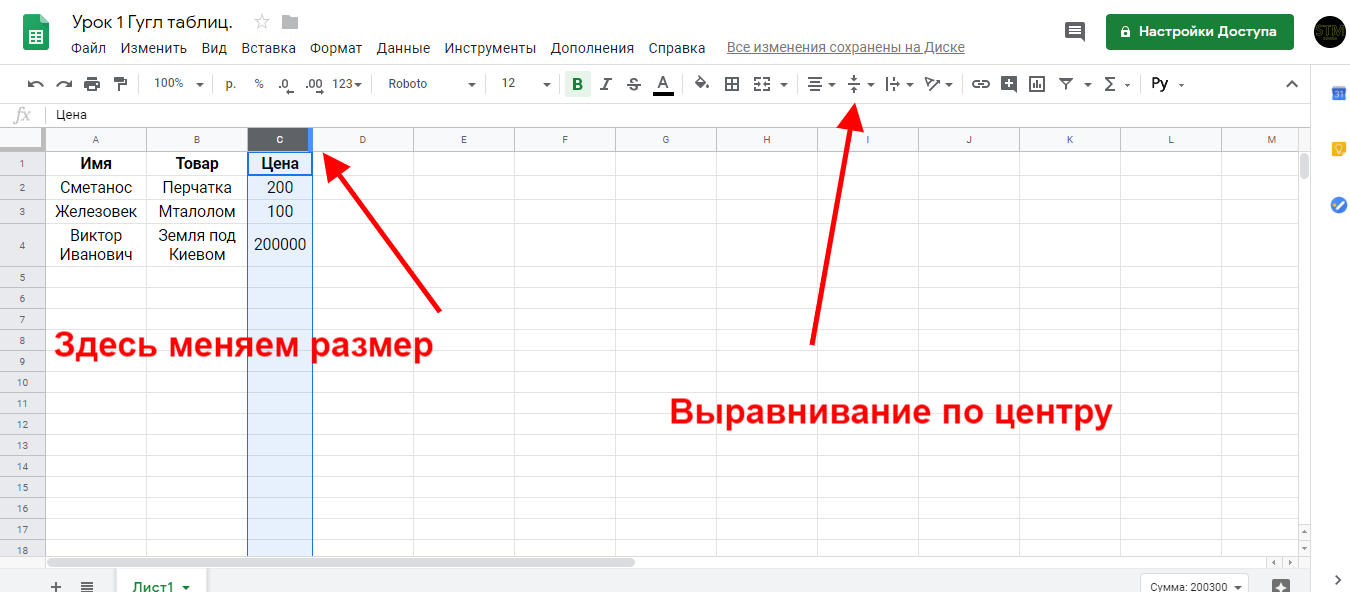Open the fill color bucket
Image resolution: width=1350 pixels, height=592 pixels.
pos(702,84)
